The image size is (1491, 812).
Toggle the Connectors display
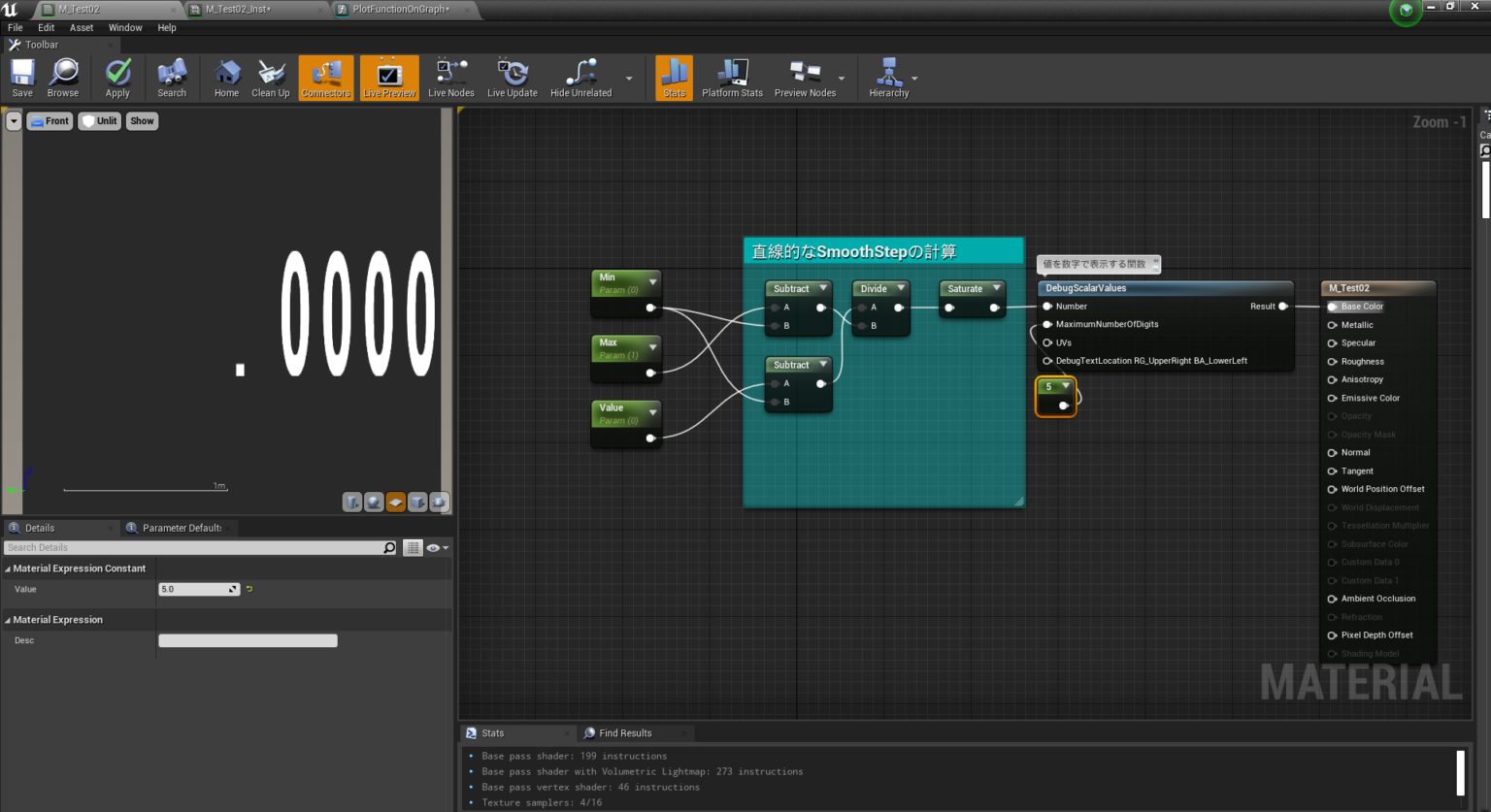coord(325,77)
